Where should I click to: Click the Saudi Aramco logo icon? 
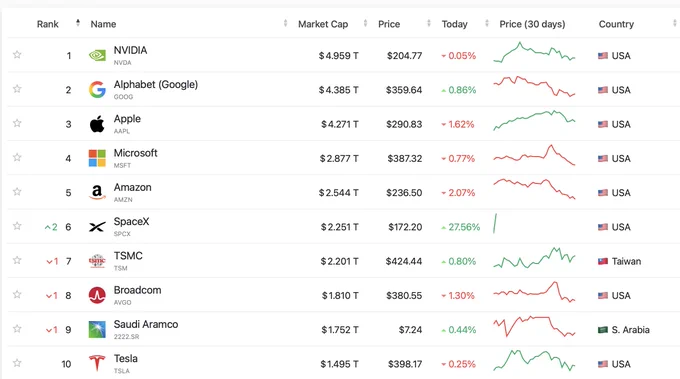pyautogui.click(x=97, y=330)
